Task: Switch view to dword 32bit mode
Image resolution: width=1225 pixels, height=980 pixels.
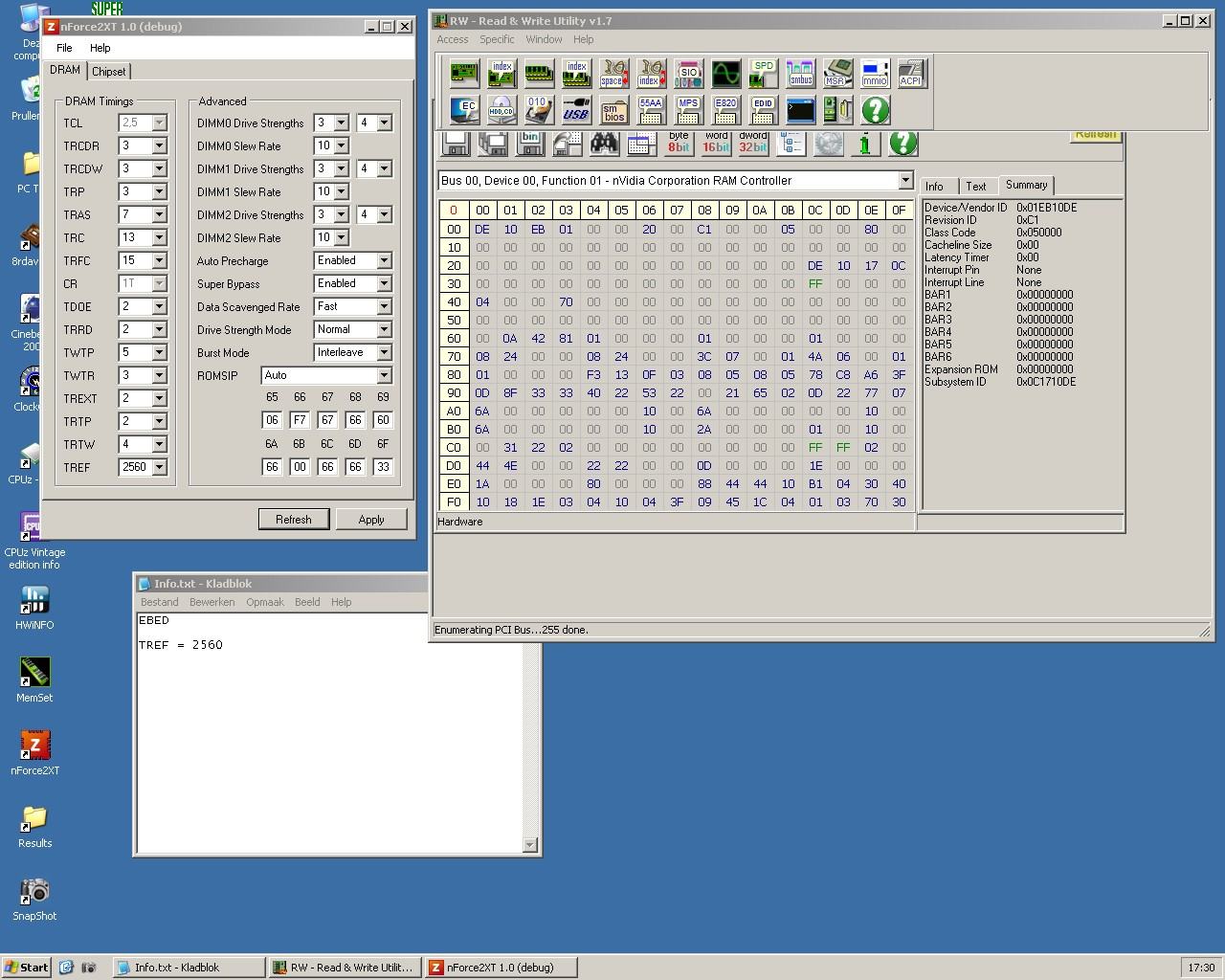Action: 753,144
